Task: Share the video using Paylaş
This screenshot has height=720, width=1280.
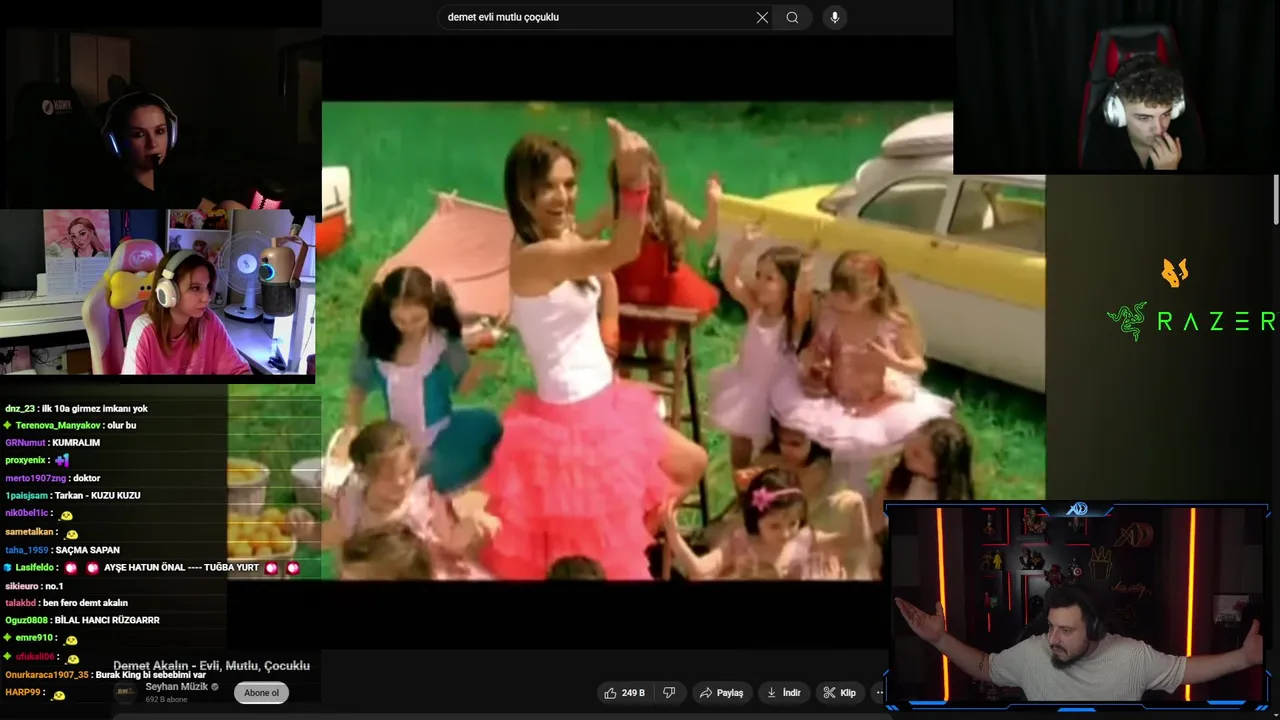Action: pos(721,692)
